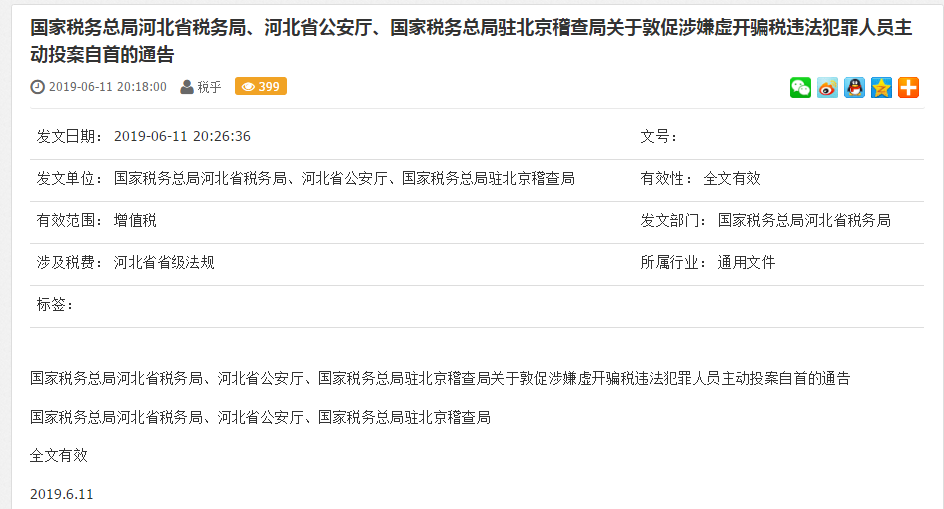
Task: Click 通用文件 industry value
Action: pyautogui.click(x=746, y=263)
